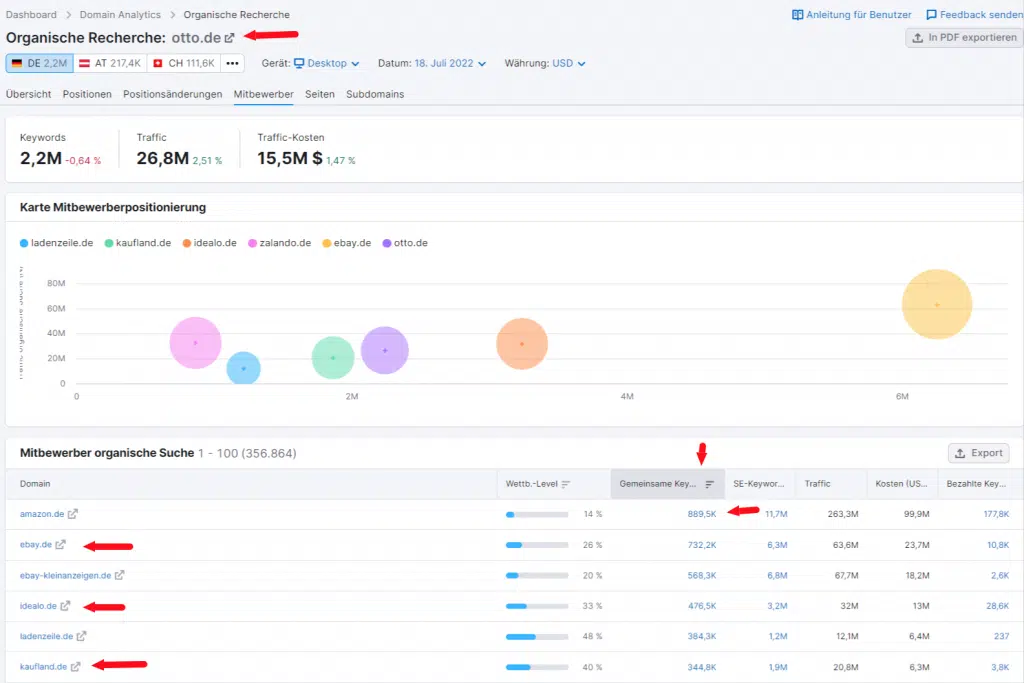Click sort icon in Gemeinsame Keywords column

pyautogui.click(x=709, y=484)
